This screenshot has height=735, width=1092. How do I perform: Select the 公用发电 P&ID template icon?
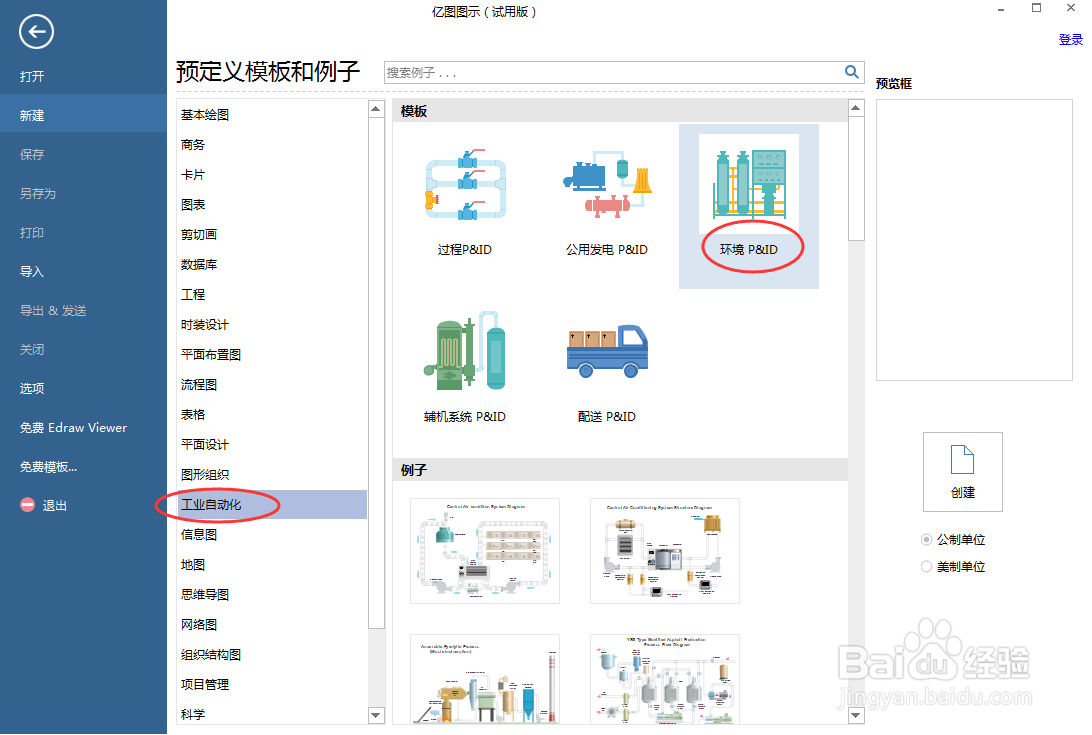[x=607, y=184]
